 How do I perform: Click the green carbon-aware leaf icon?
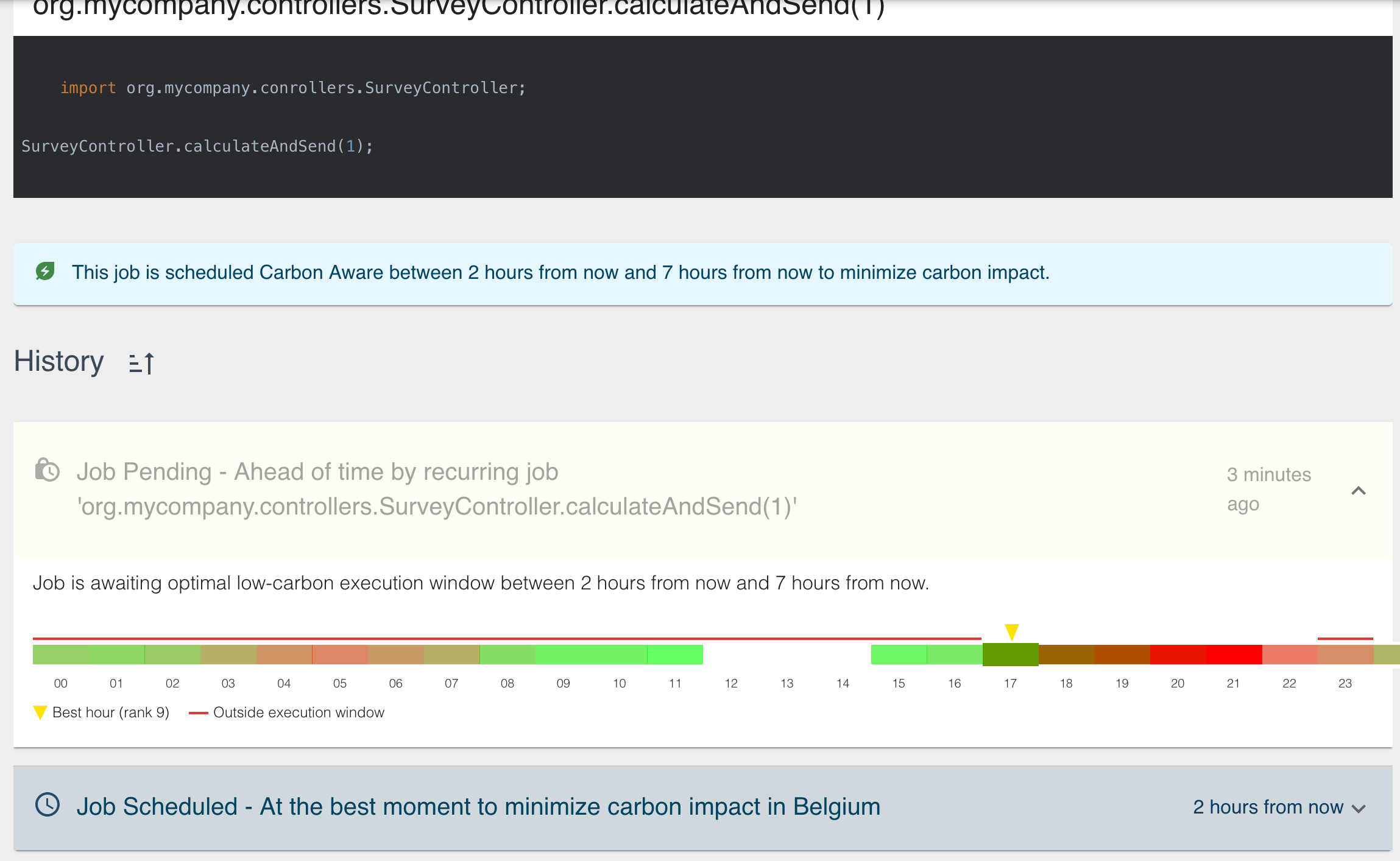click(45, 271)
